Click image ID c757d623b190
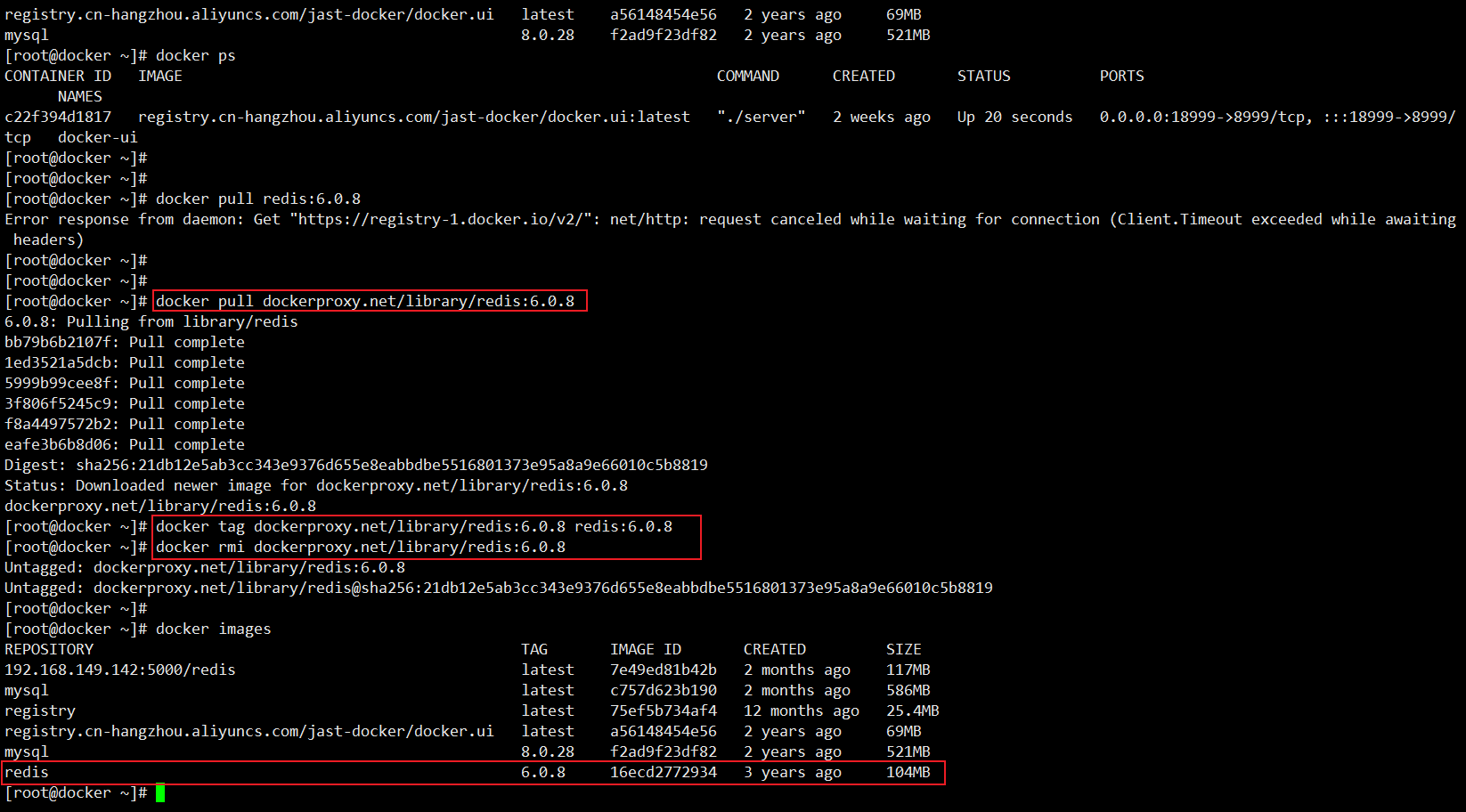The image size is (1466, 812). coord(664,690)
